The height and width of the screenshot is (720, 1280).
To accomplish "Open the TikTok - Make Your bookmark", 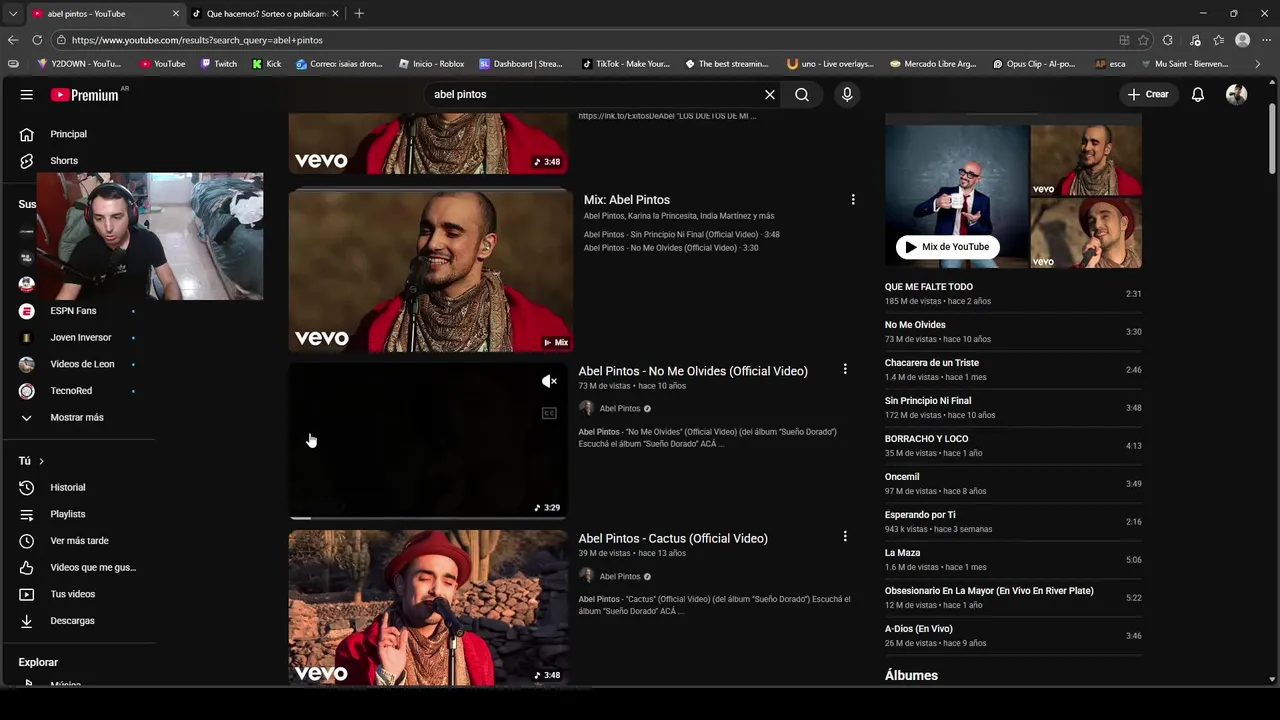I will pos(625,64).
